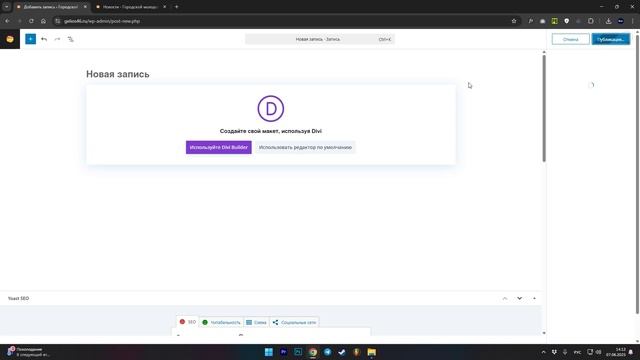Bookmark this page with the star
640x360 pixels.
pyautogui.click(x=514, y=21)
